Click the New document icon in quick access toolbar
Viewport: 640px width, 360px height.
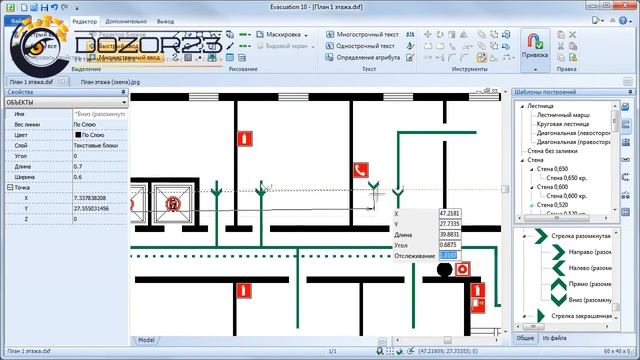click(24, 7)
